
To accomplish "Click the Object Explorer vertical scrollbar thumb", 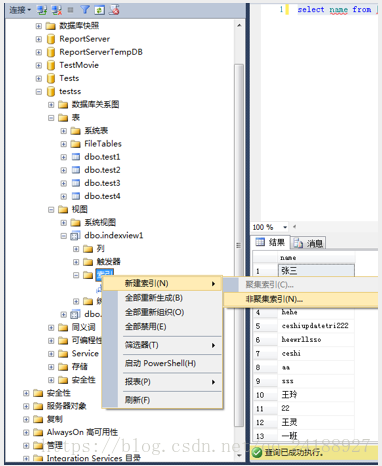I will pos(239,245).
